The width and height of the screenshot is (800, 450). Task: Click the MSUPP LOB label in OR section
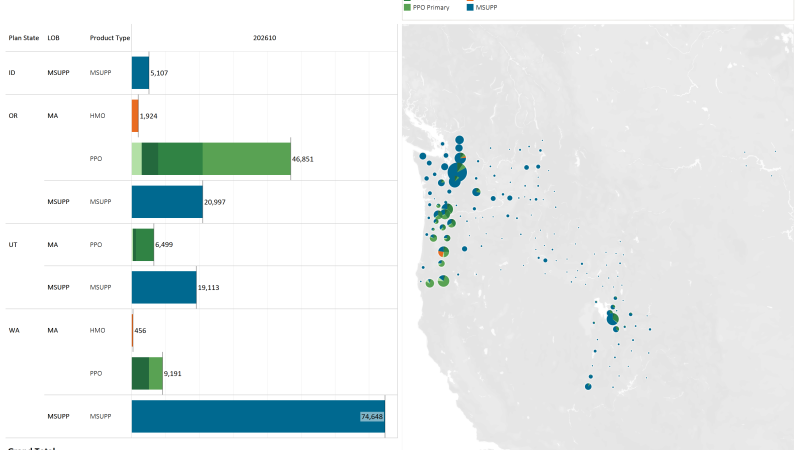coord(58,202)
